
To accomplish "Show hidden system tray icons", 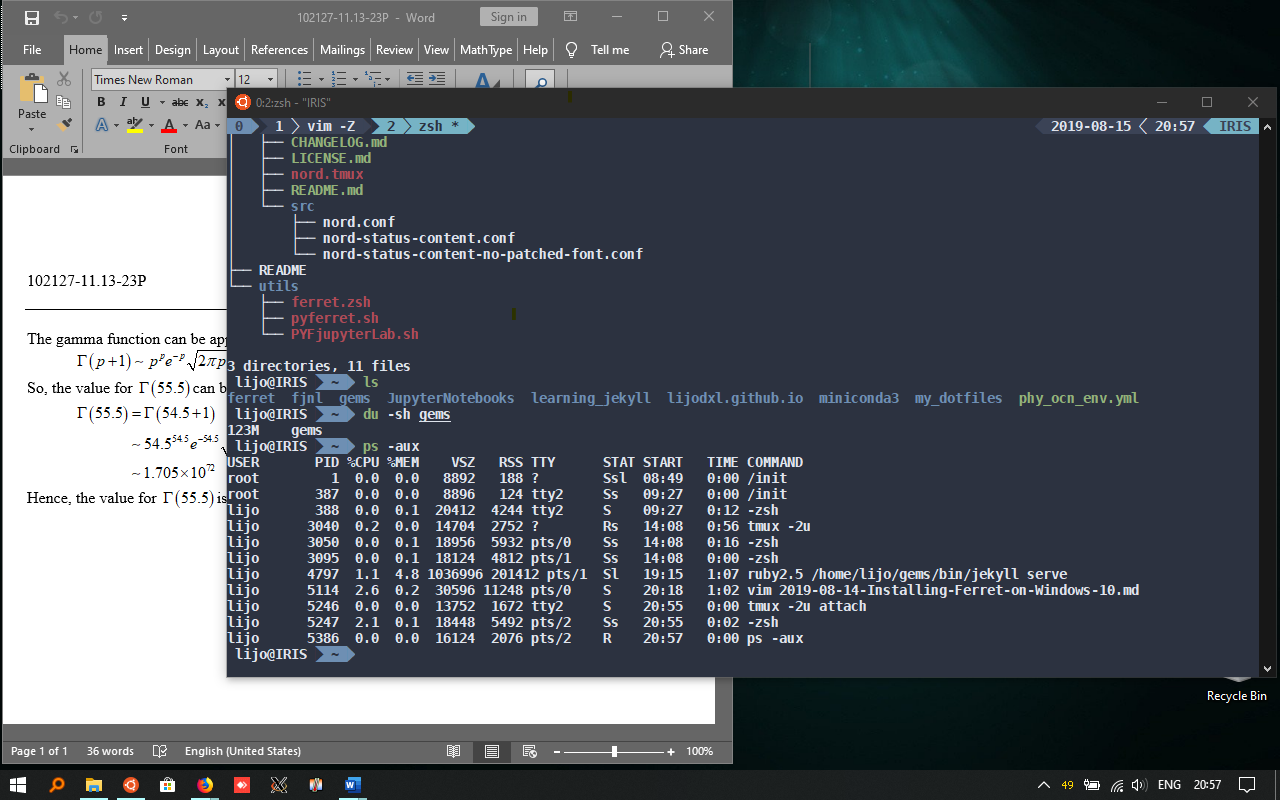I will (1044, 785).
